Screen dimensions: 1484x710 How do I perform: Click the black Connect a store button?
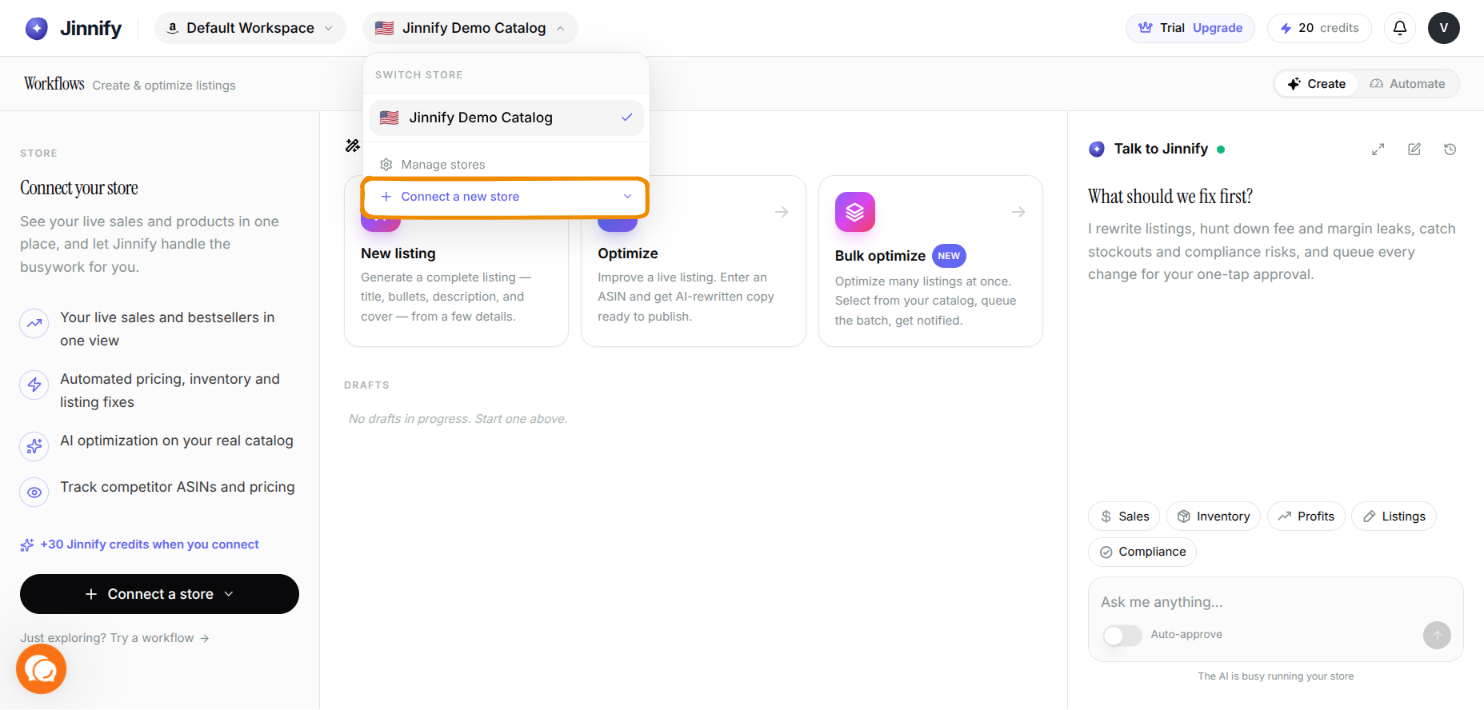coord(159,594)
